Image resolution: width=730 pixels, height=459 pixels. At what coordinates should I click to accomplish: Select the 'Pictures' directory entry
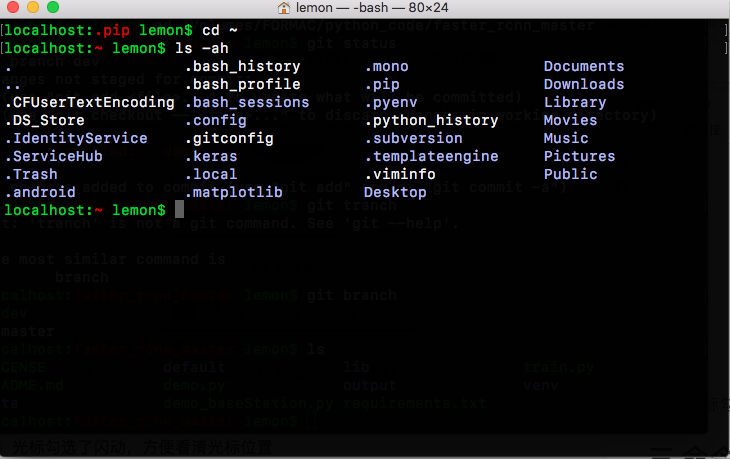580,156
